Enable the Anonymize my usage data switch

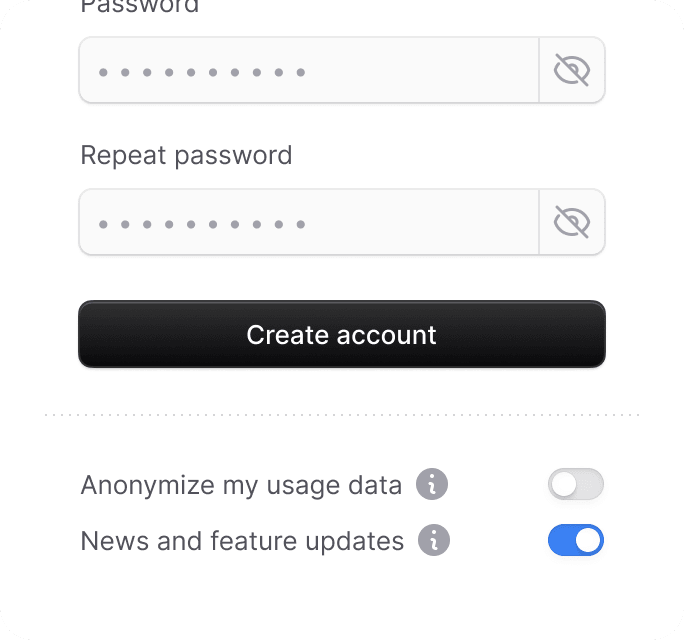coord(576,484)
